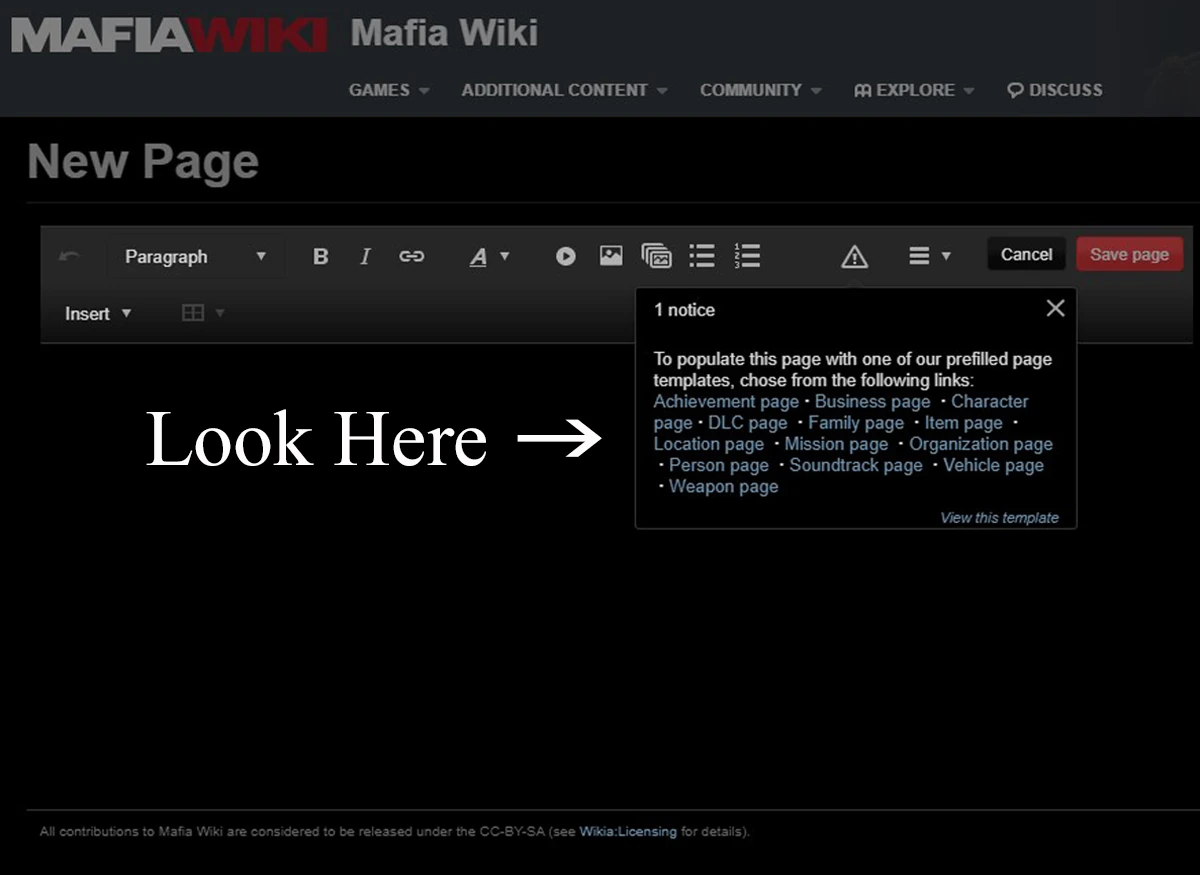Choose the Mission page template link
1200x875 pixels.
click(x=836, y=444)
